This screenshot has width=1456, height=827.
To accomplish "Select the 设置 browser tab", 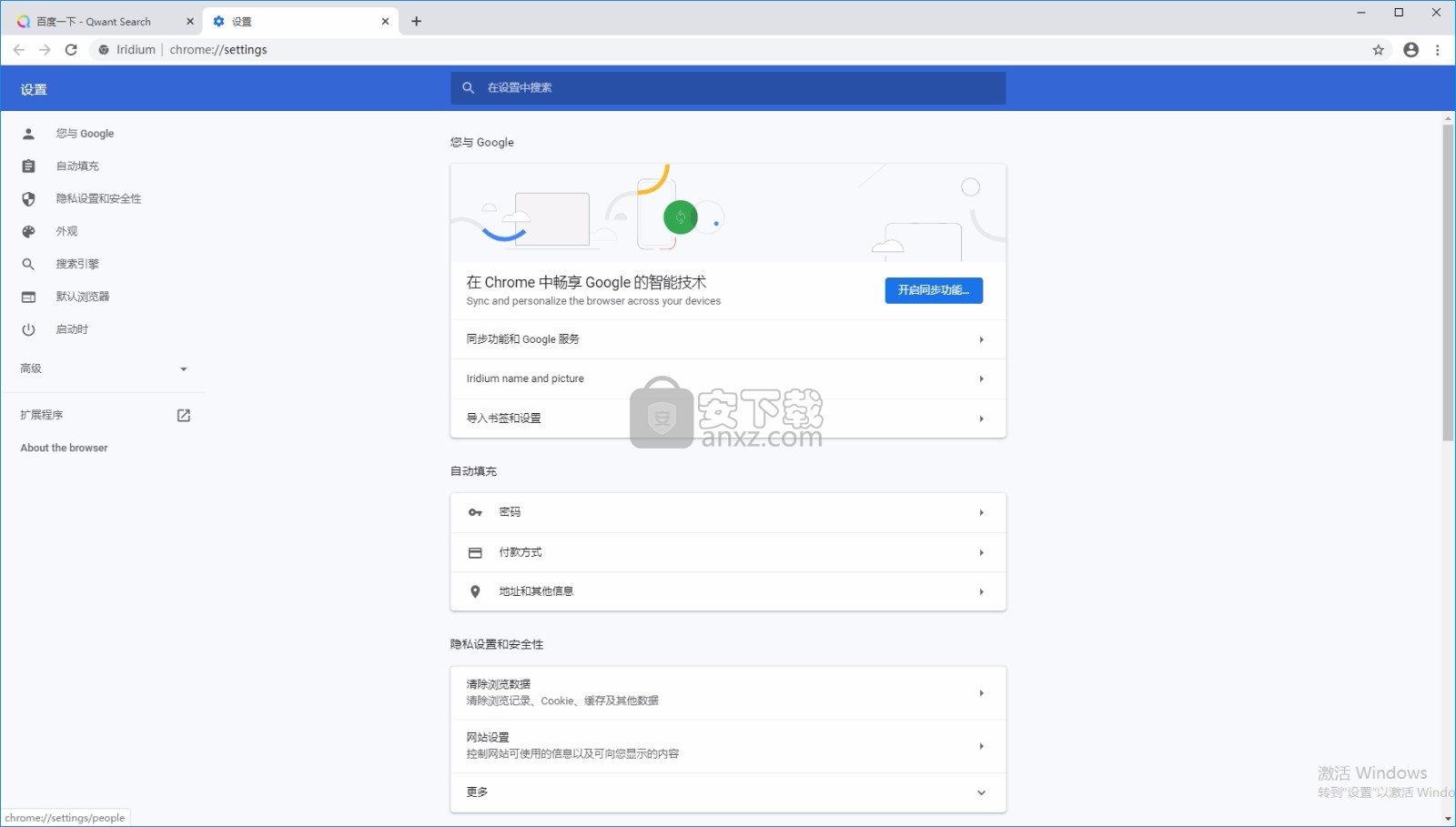I will (x=300, y=21).
